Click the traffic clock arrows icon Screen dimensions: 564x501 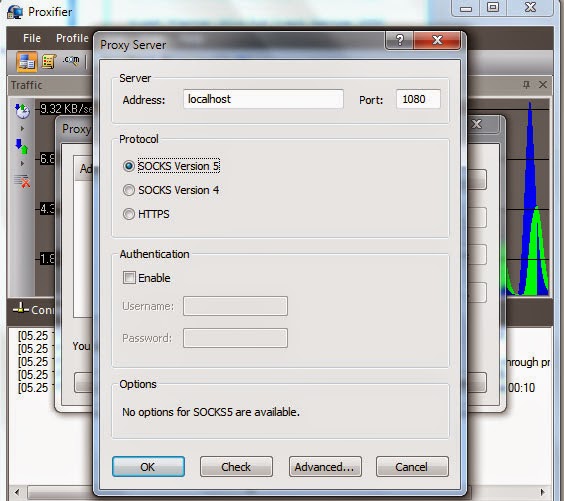click(22, 110)
